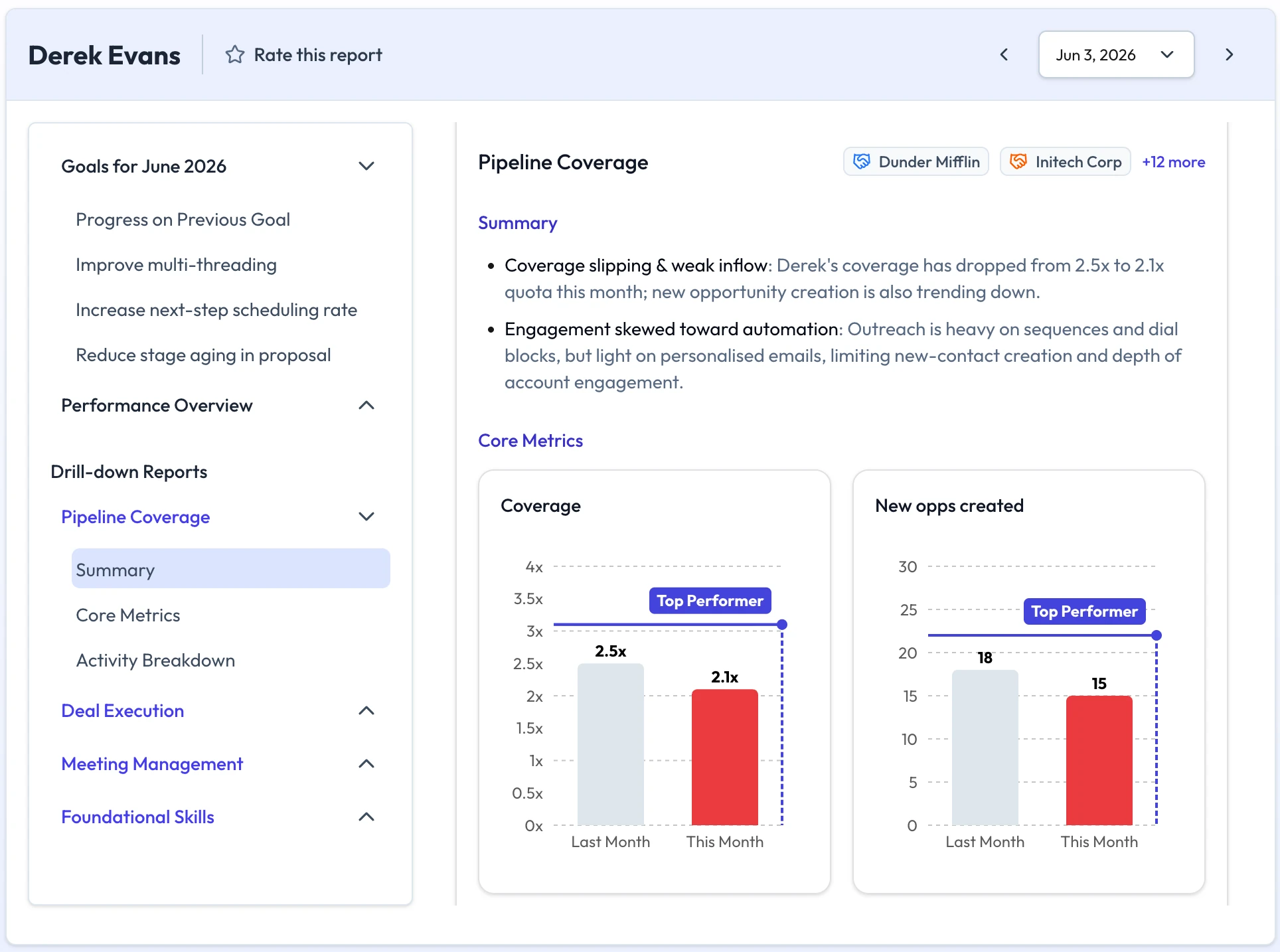Collapse the Pipeline Coverage drill-down
Image resolution: width=1280 pixels, height=952 pixels.
[x=366, y=516]
